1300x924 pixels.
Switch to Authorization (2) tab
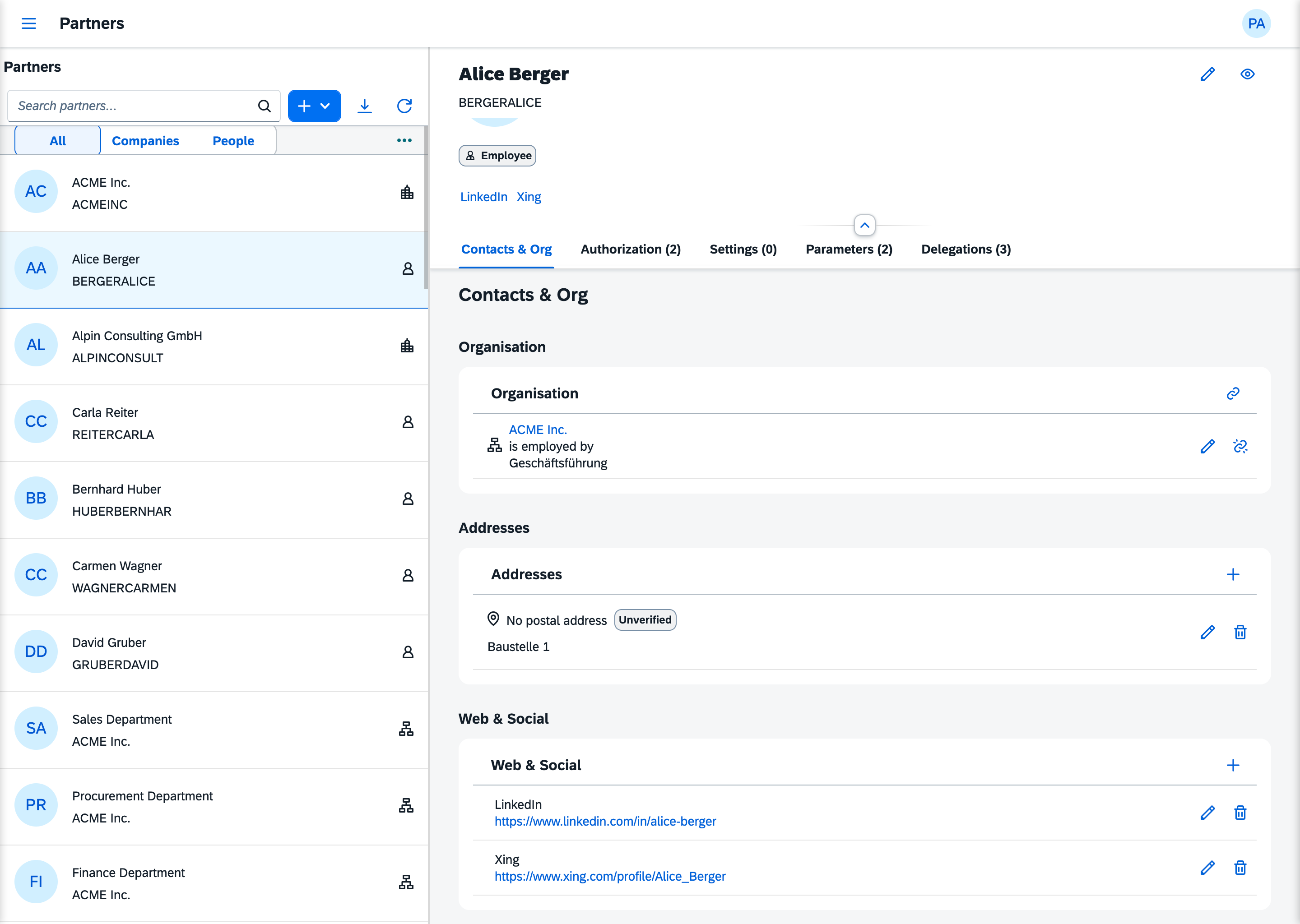tap(630, 249)
